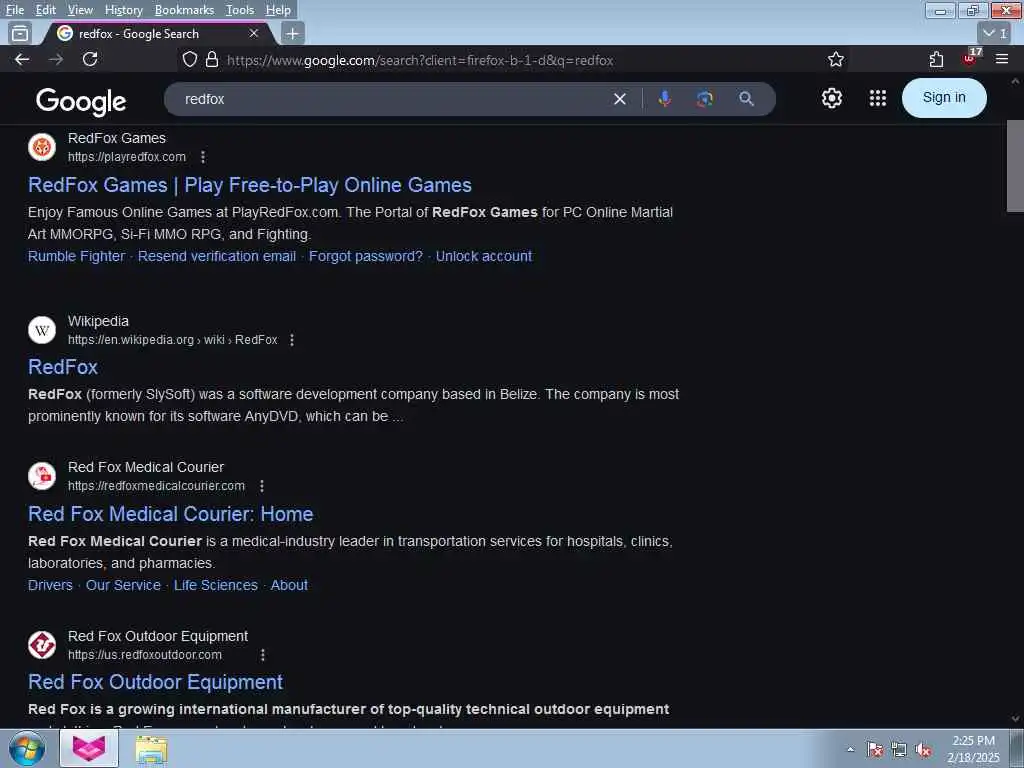Image resolution: width=1024 pixels, height=768 pixels.
Task: Open the File menu
Action: pos(14,10)
